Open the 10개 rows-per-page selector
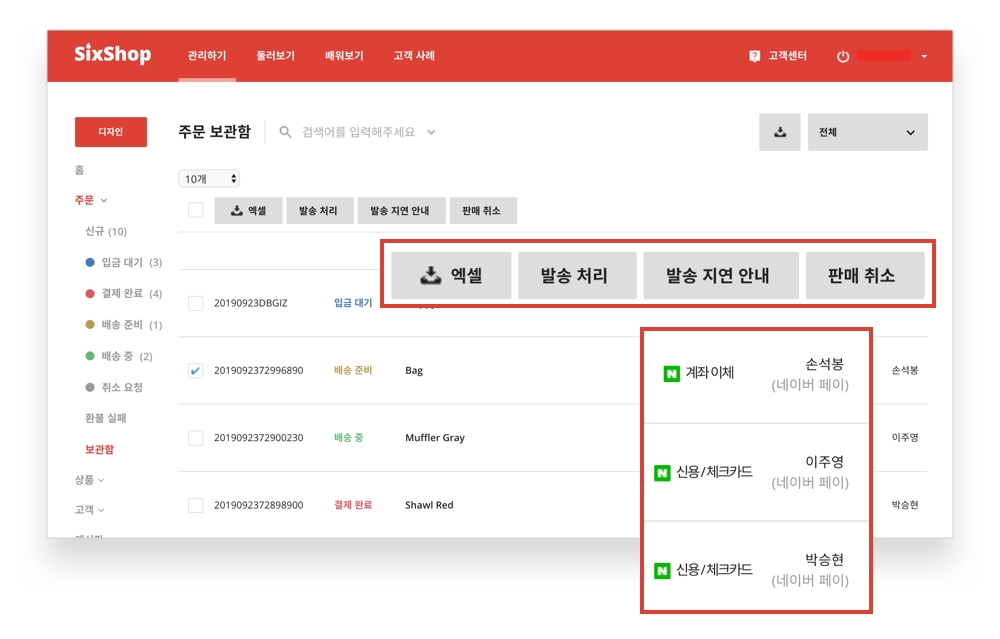The image size is (1000, 639). pos(209,179)
